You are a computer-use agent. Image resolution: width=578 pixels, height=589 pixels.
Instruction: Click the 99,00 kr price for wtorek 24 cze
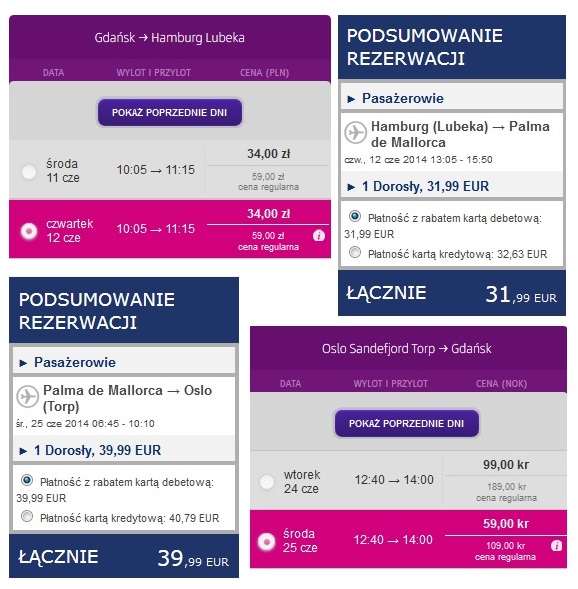pos(506,465)
